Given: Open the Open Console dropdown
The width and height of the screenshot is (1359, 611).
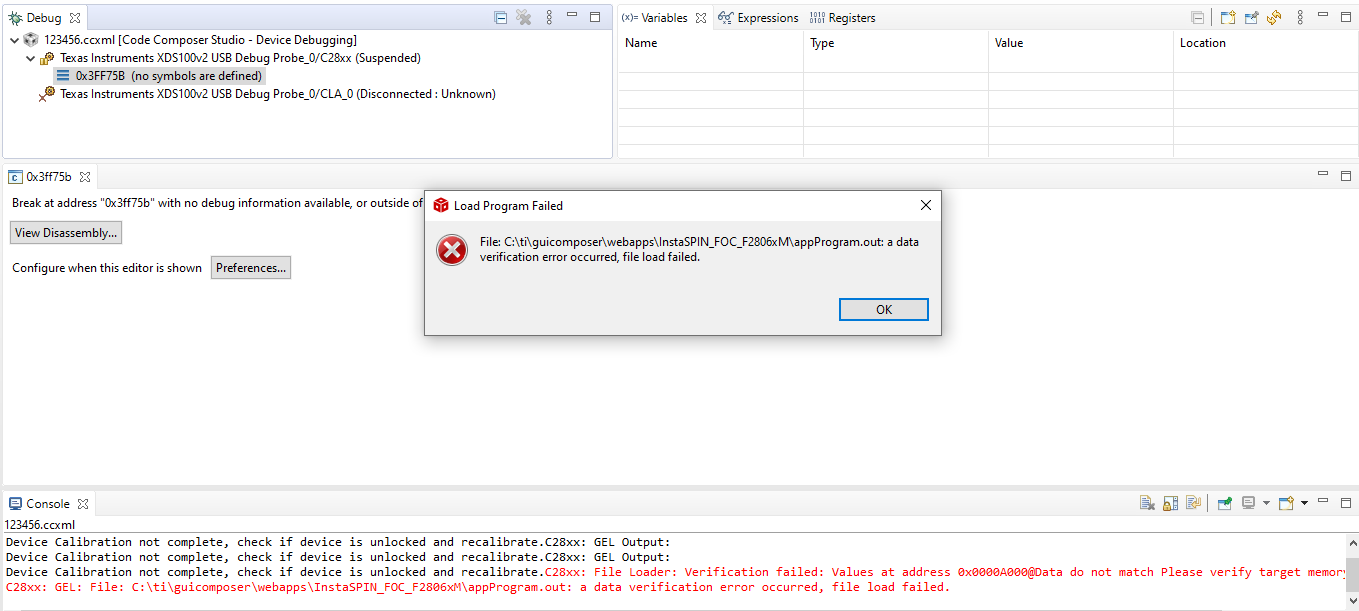Looking at the screenshot, I should (x=1306, y=503).
